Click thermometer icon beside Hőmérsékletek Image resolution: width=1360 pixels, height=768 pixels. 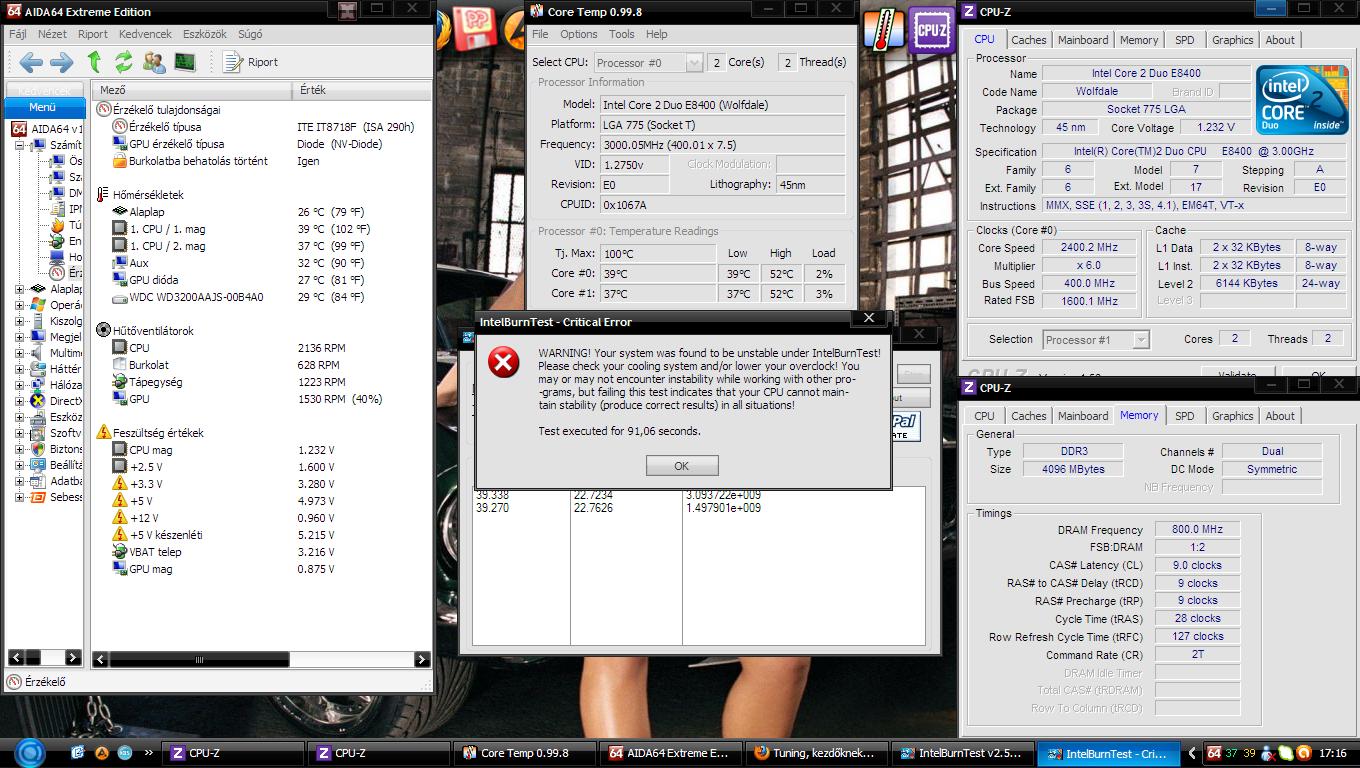103,195
